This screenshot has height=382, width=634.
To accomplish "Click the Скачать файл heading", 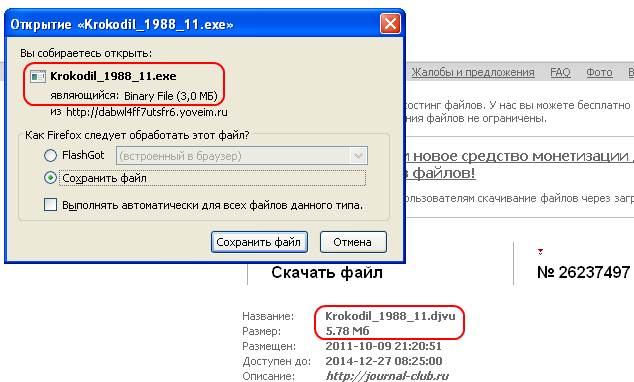I will tap(327, 272).
